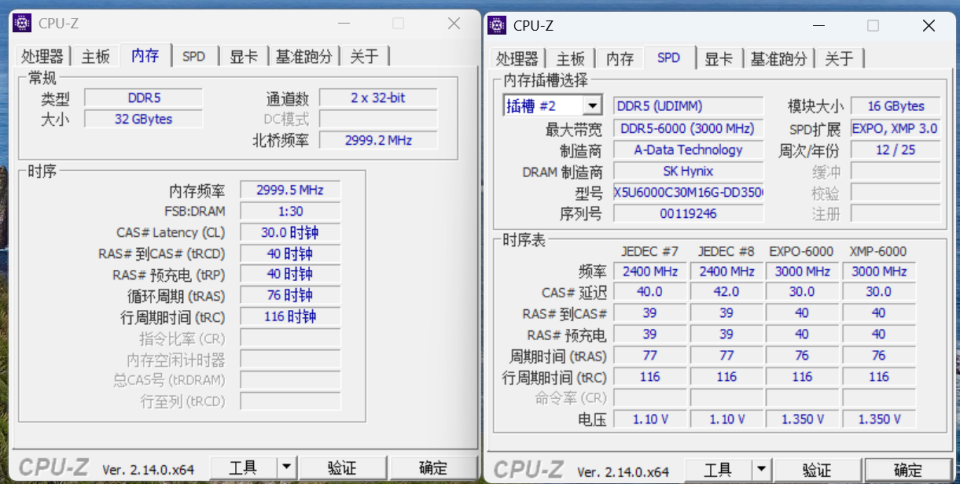The height and width of the screenshot is (484, 960).
Task: Click the 内存频率 2999.5 MHz field
Action: pyautogui.click(x=290, y=190)
